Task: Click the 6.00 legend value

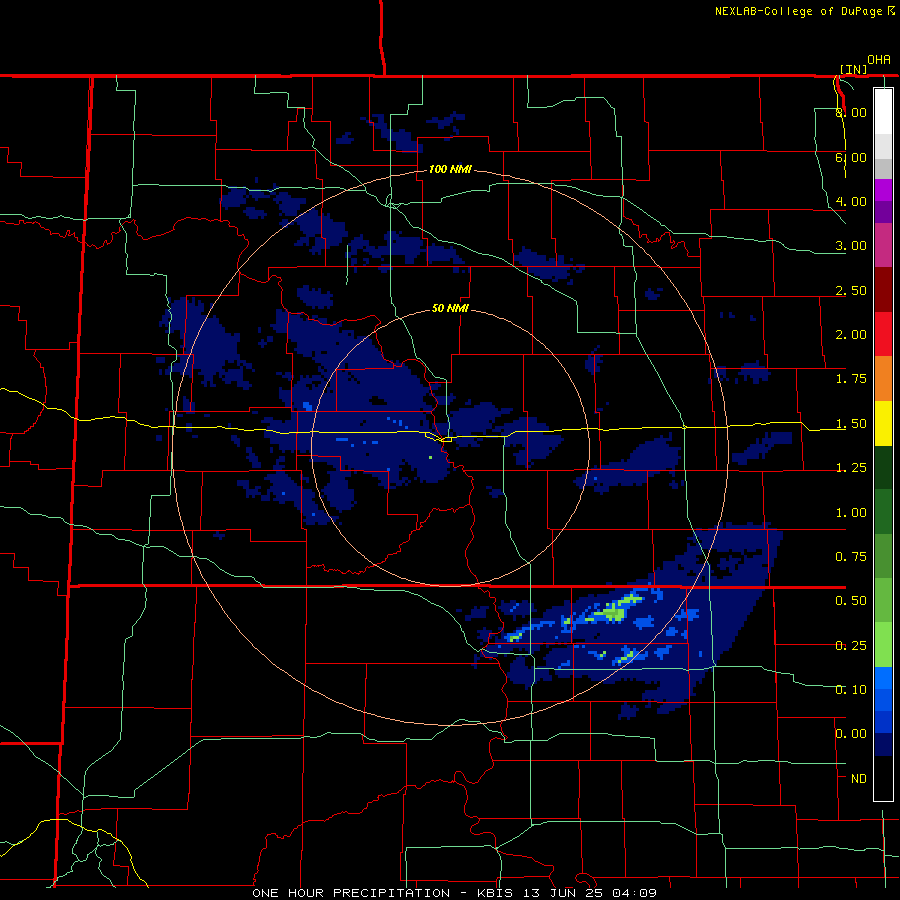Action: click(x=851, y=157)
